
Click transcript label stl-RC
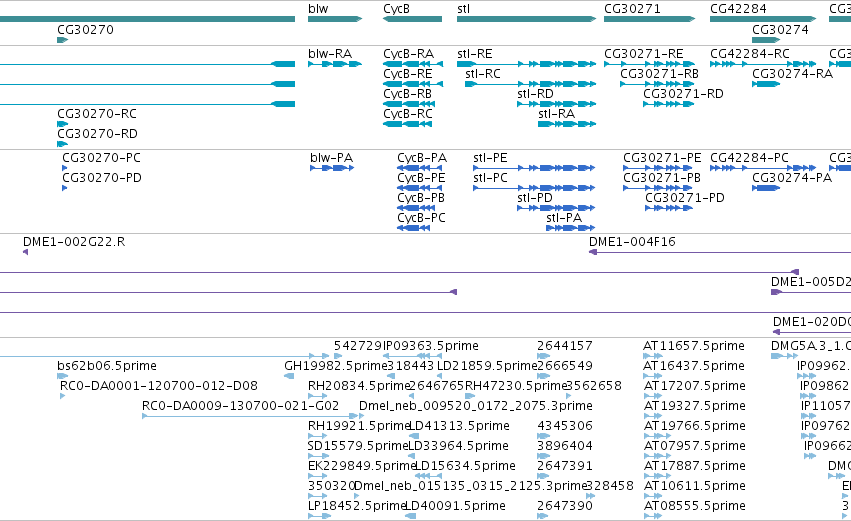point(482,74)
